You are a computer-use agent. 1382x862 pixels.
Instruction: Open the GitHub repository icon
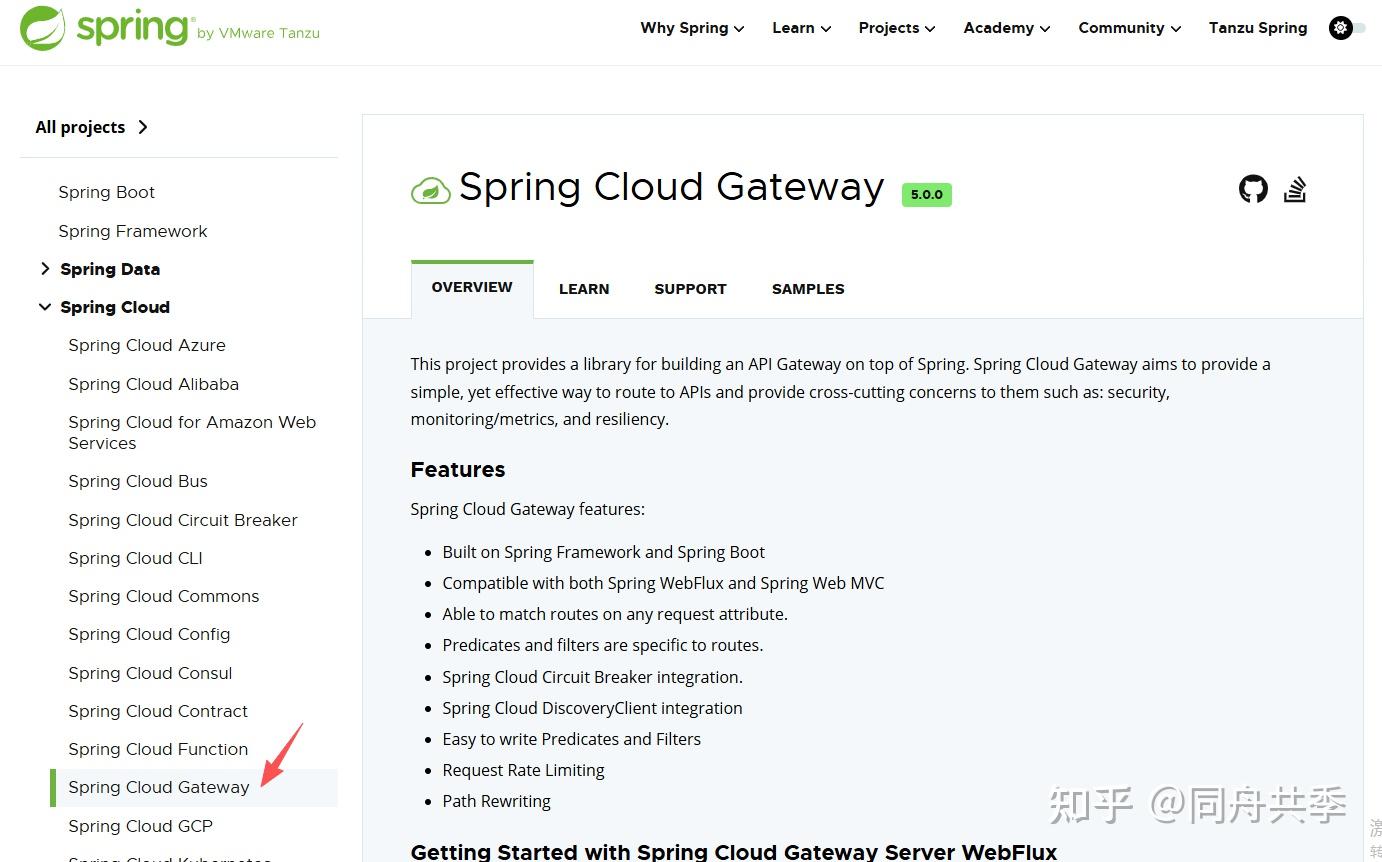1252,189
